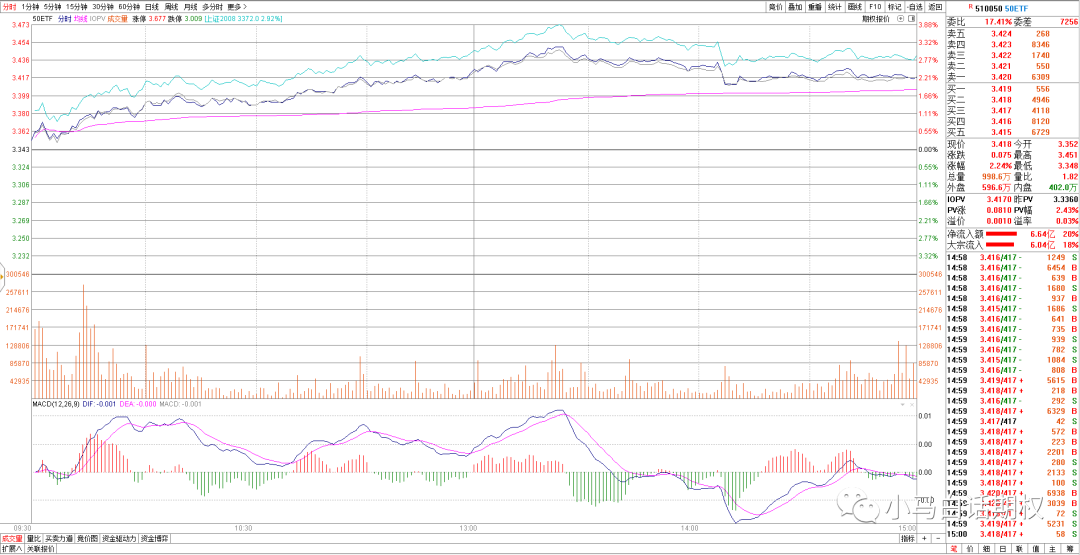Select the 资金博弈 bottom tab
This screenshot has width=1080, height=555.
coord(155,538)
